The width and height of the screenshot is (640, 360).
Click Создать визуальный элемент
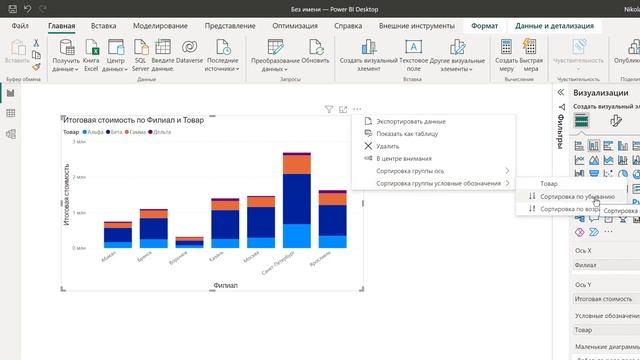[369, 56]
